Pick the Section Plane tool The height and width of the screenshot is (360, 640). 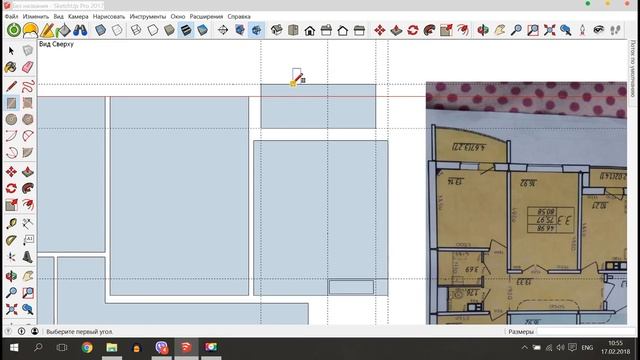(223, 30)
